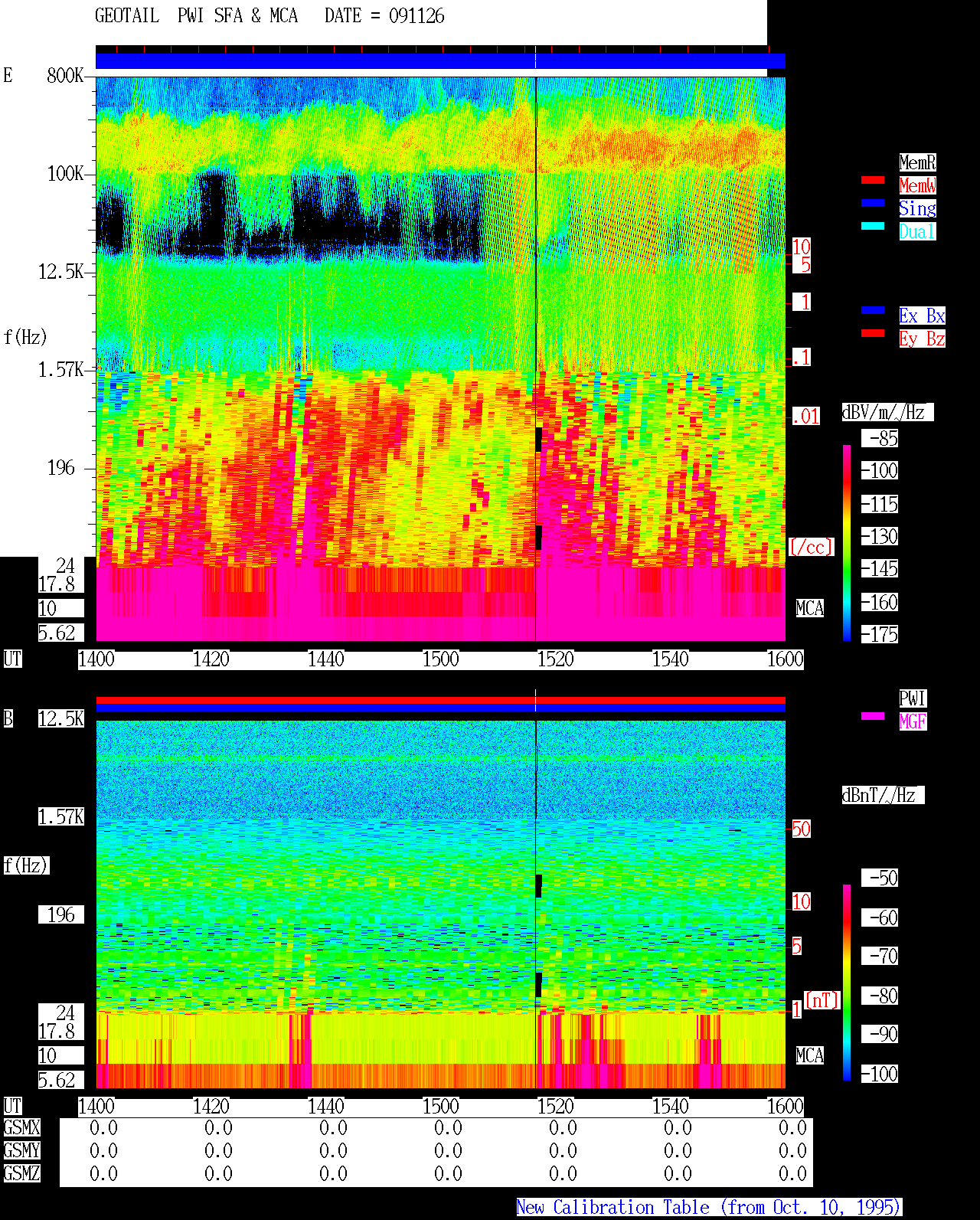The image size is (980, 1220).
Task: Click the blue Sing legend swatch
Action: pyautogui.click(x=873, y=203)
